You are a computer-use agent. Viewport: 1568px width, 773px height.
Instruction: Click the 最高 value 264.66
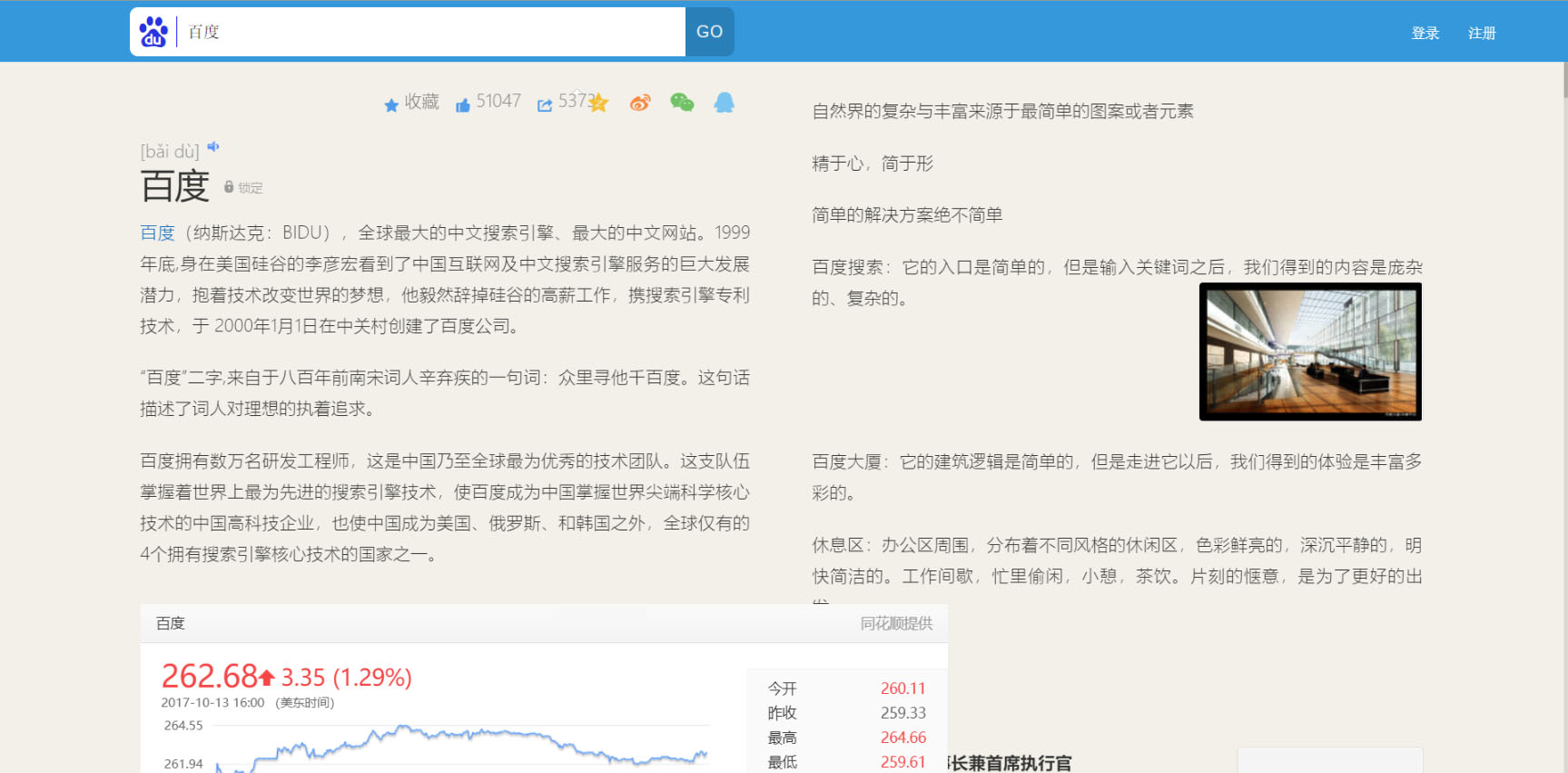pos(902,738)
